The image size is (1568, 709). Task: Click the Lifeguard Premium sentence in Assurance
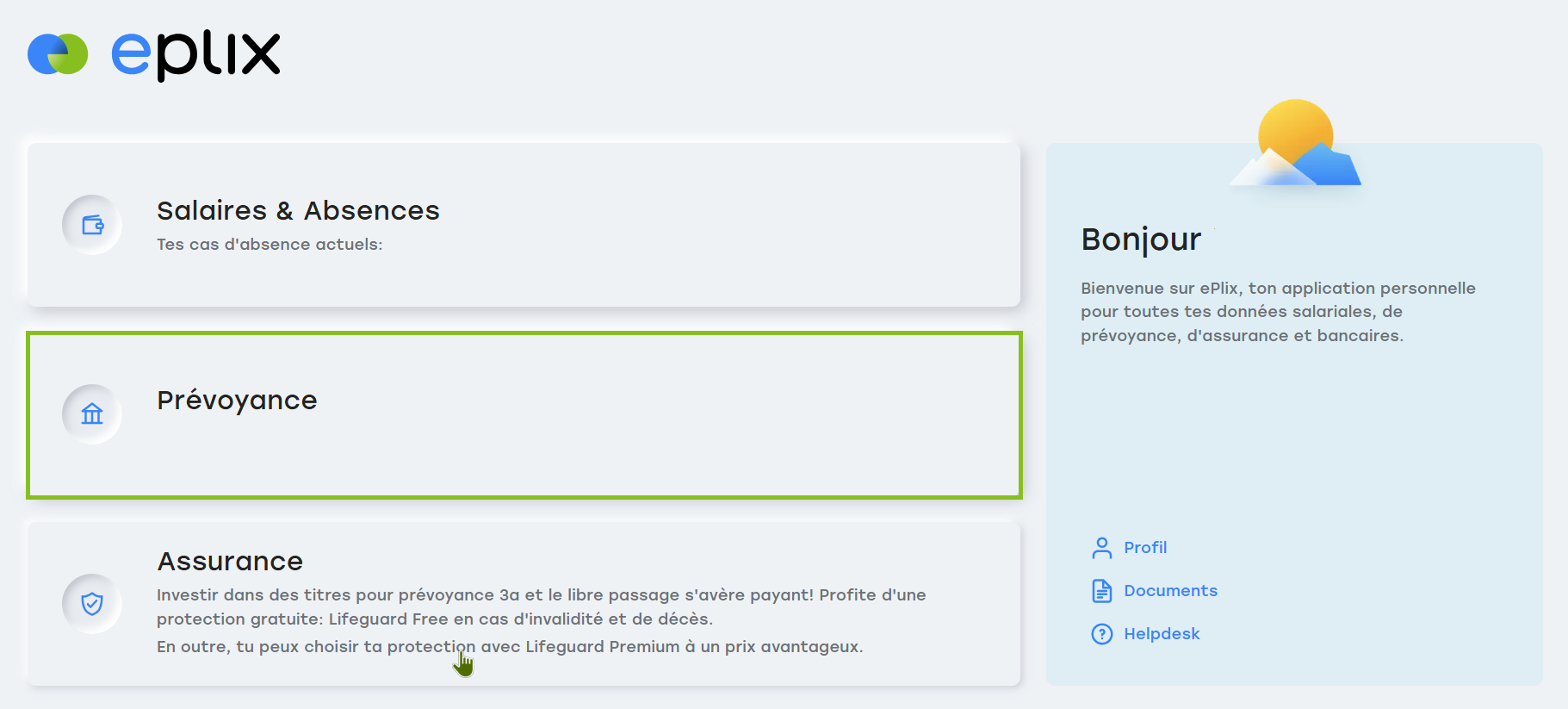[x=510, y=647]
